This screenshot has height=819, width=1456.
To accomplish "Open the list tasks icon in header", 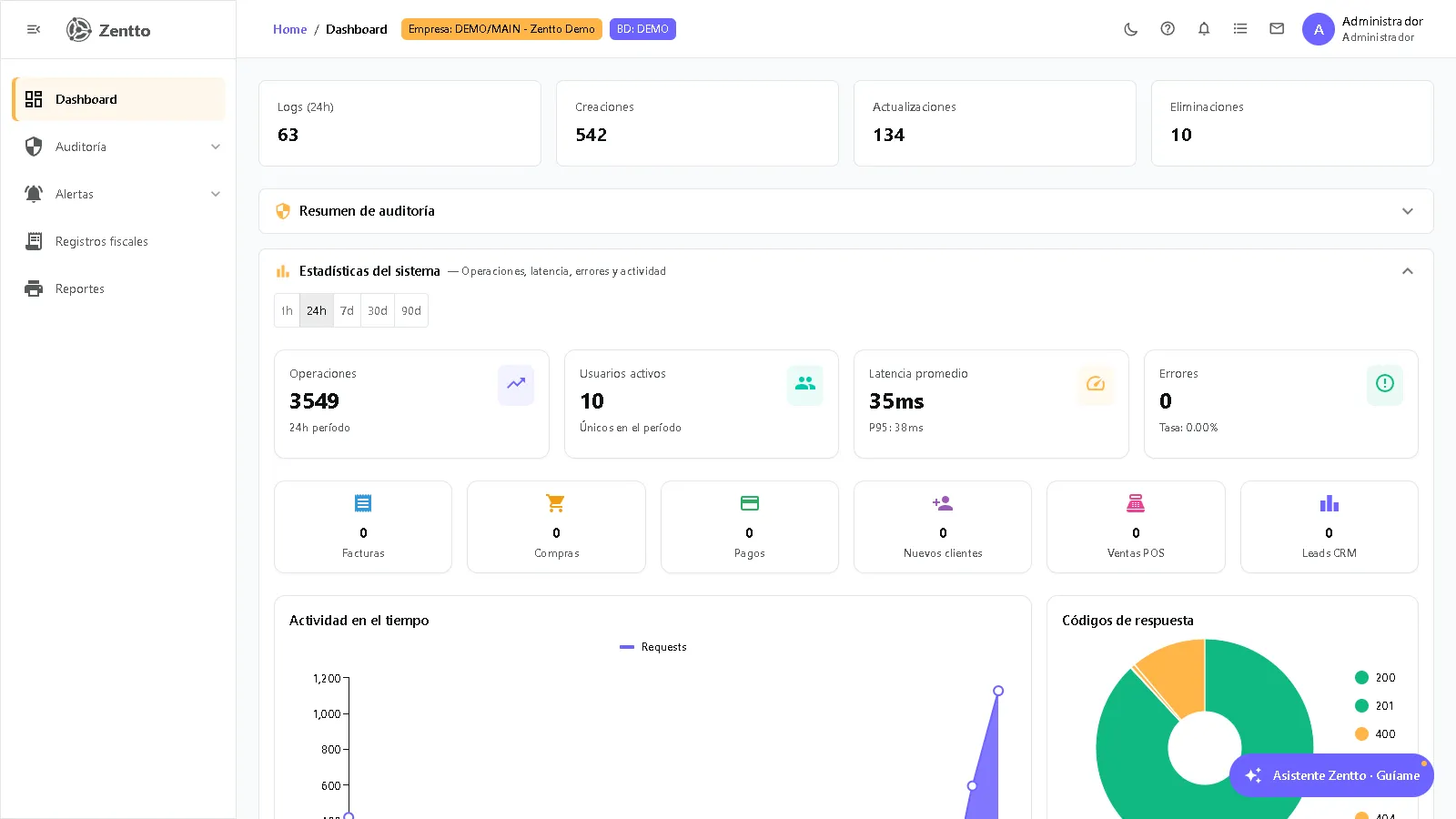I will pyautogui.click(x=1240, y=29).
